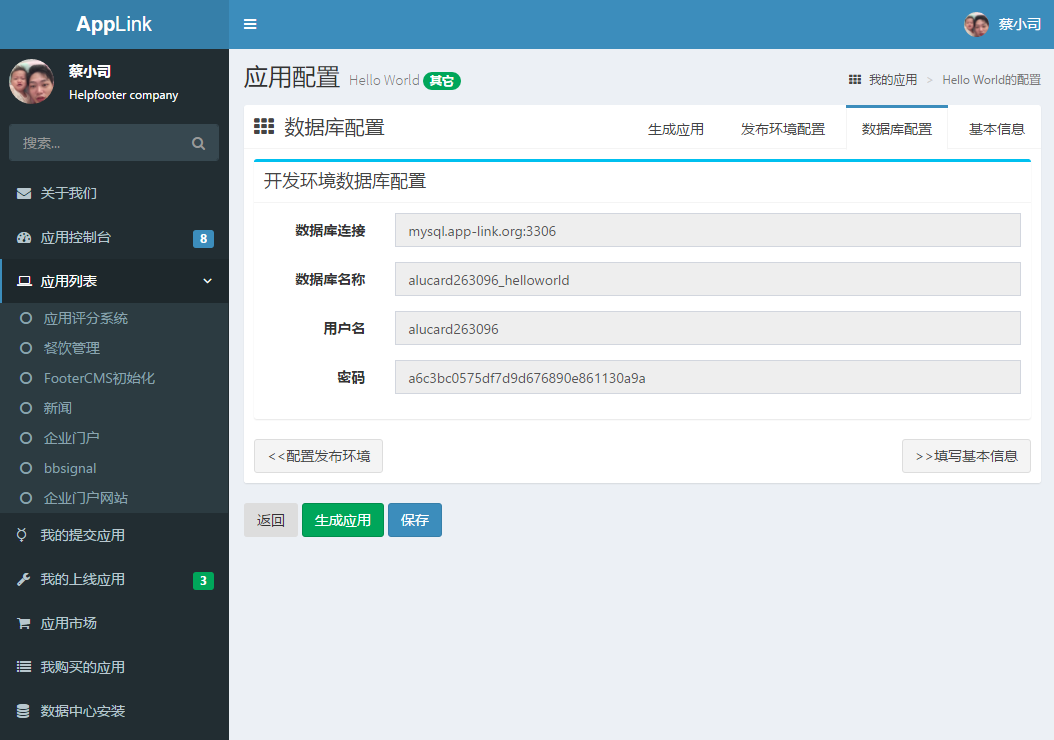Click the 数据库连接 field
This screenshot has height=740, width=1054.
(708, 231)
